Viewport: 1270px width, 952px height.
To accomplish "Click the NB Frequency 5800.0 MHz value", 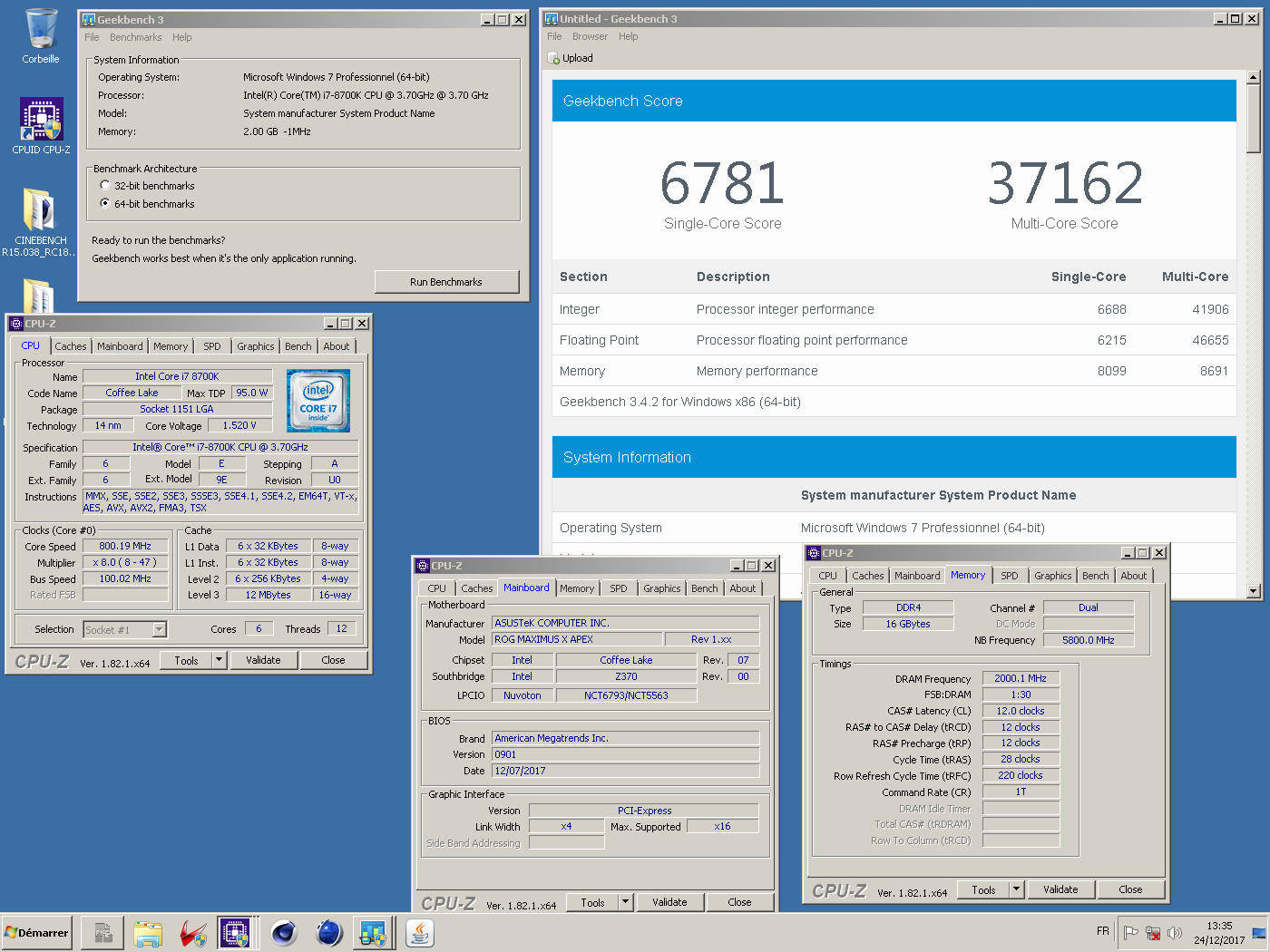I will point(1089,640).
